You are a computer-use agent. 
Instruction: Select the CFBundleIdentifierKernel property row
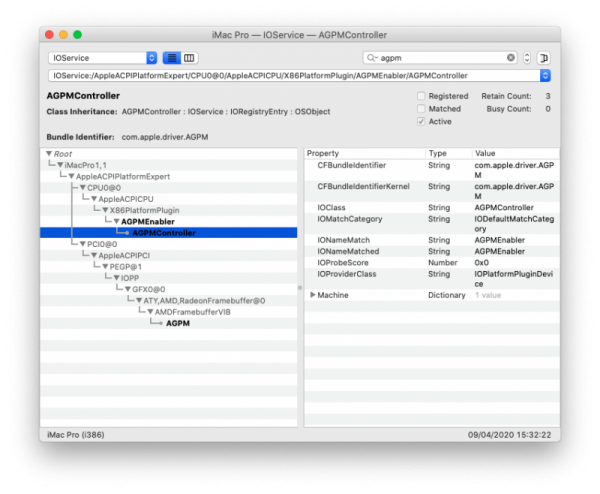432,191
